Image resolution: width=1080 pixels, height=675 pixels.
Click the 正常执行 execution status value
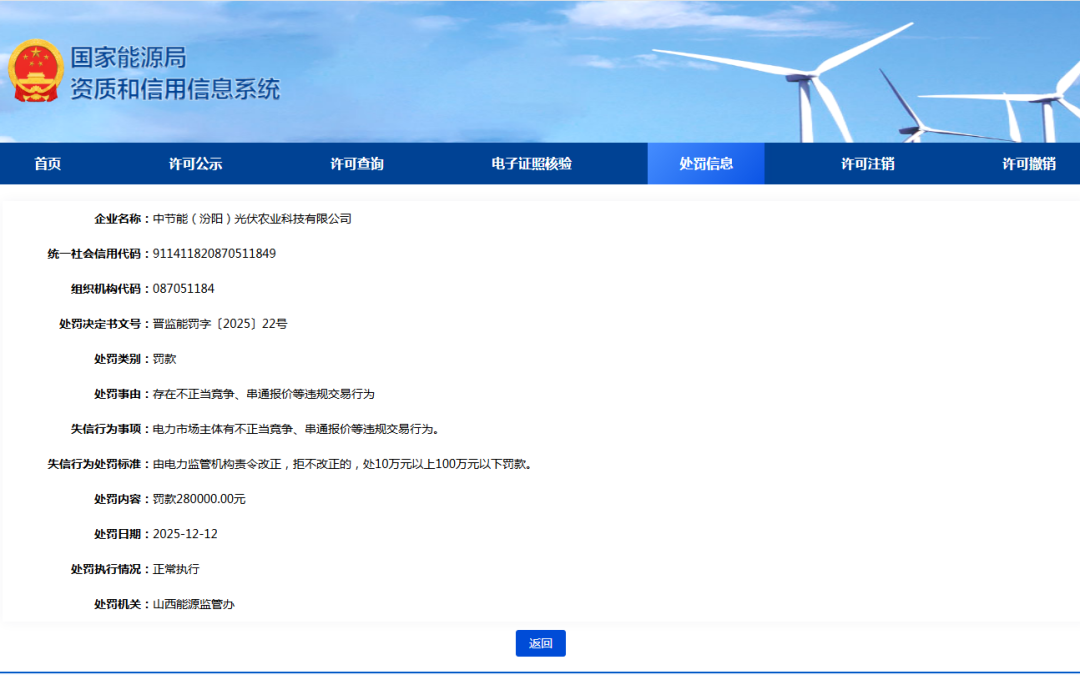176,569
